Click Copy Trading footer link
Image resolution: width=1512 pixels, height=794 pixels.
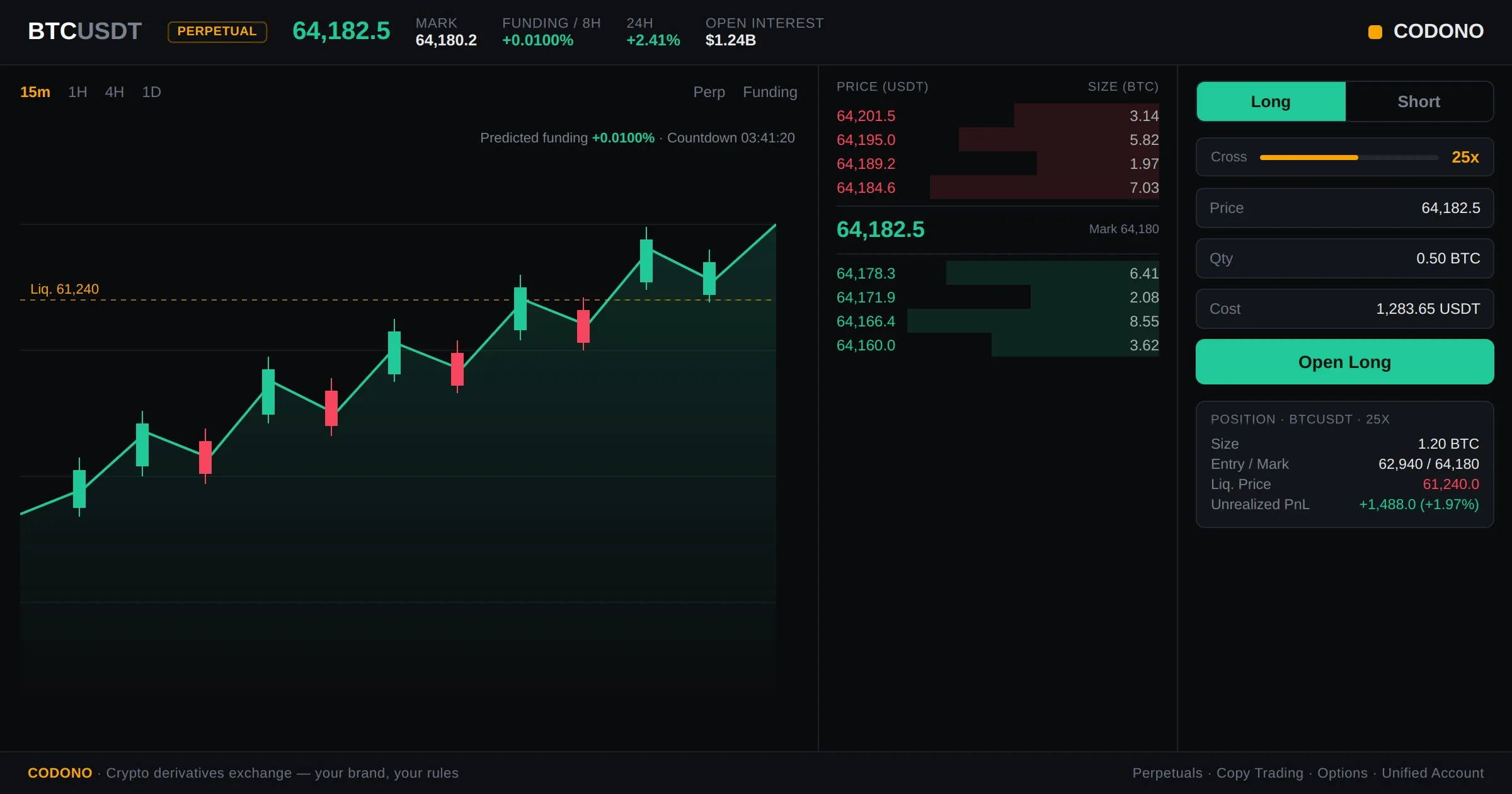[x=1259, y=773]
